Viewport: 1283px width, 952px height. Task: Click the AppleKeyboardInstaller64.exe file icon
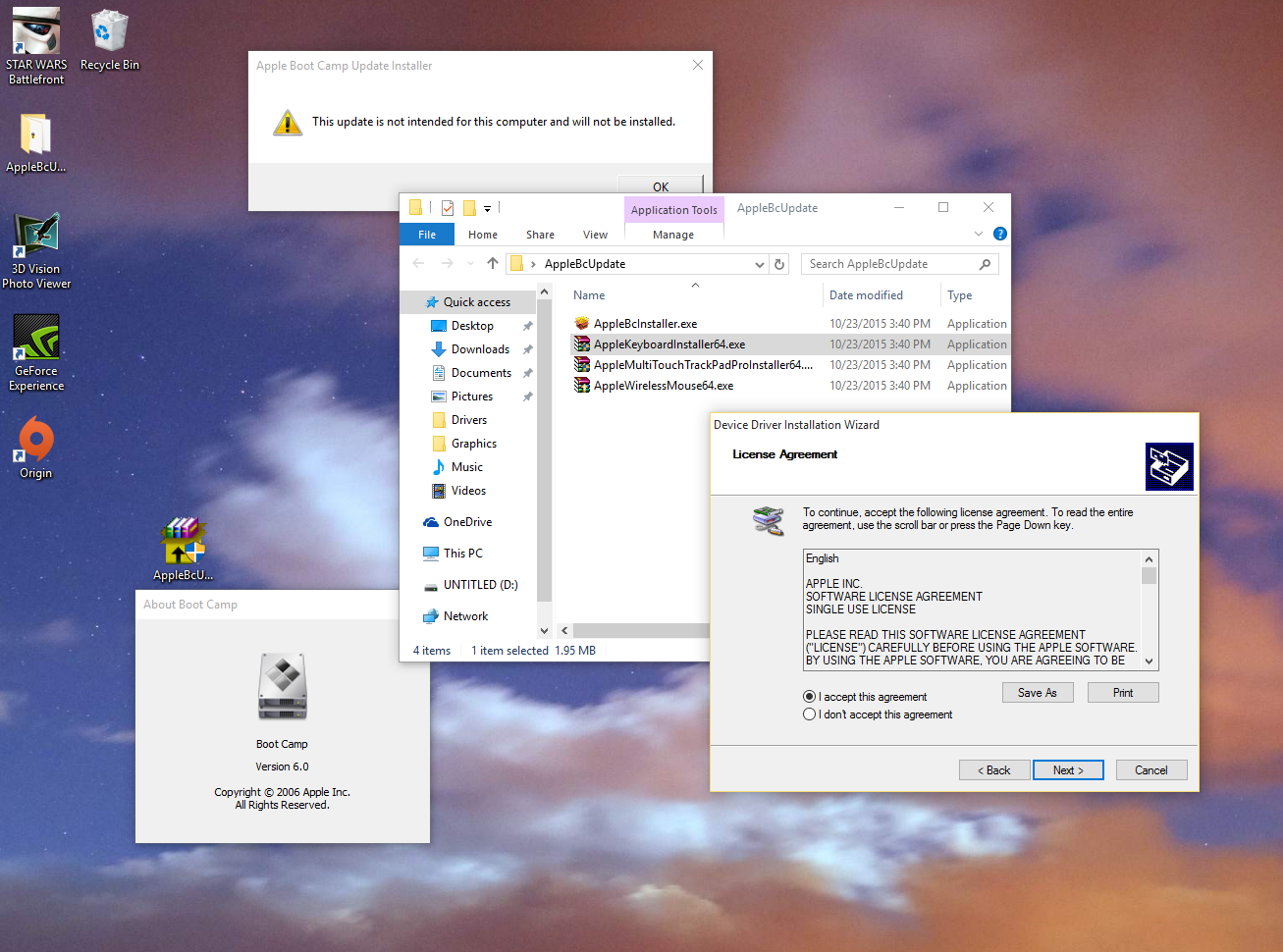[582, 344]
